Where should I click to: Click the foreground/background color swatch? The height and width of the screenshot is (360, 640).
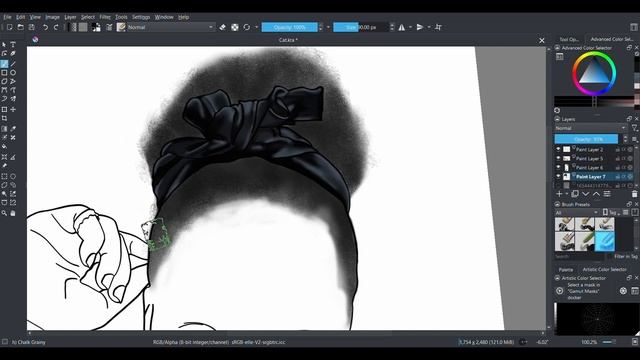pyautogui.click(x=96, y=27)
